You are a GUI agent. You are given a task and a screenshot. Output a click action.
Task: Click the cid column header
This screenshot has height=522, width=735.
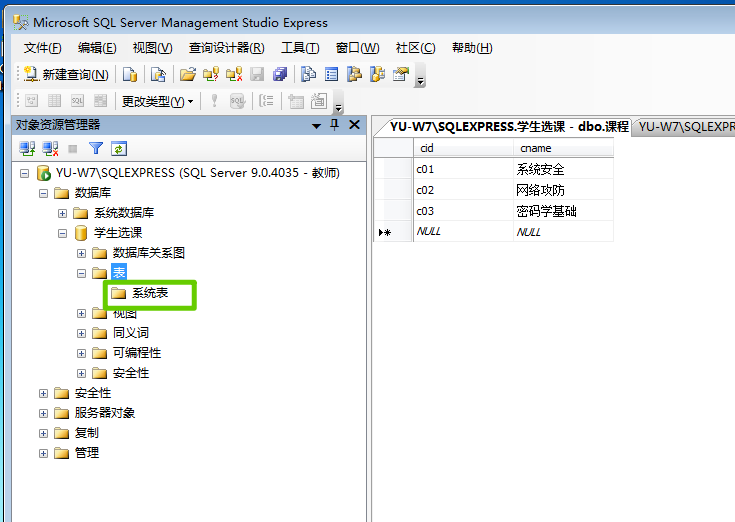click(x=463, y=148)
